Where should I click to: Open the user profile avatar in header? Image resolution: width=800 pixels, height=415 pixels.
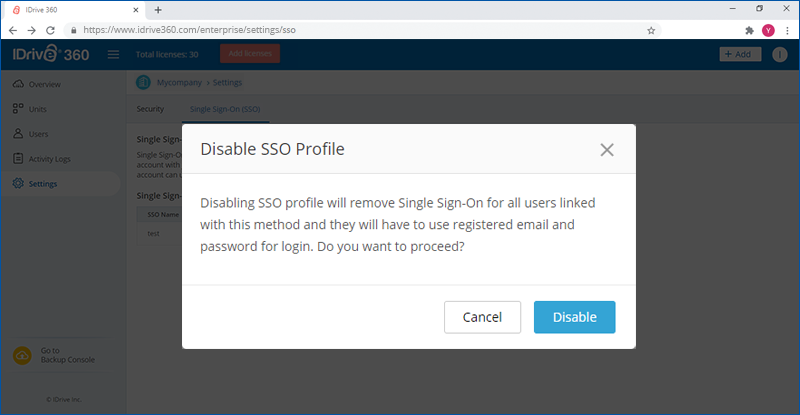[779, 54]
